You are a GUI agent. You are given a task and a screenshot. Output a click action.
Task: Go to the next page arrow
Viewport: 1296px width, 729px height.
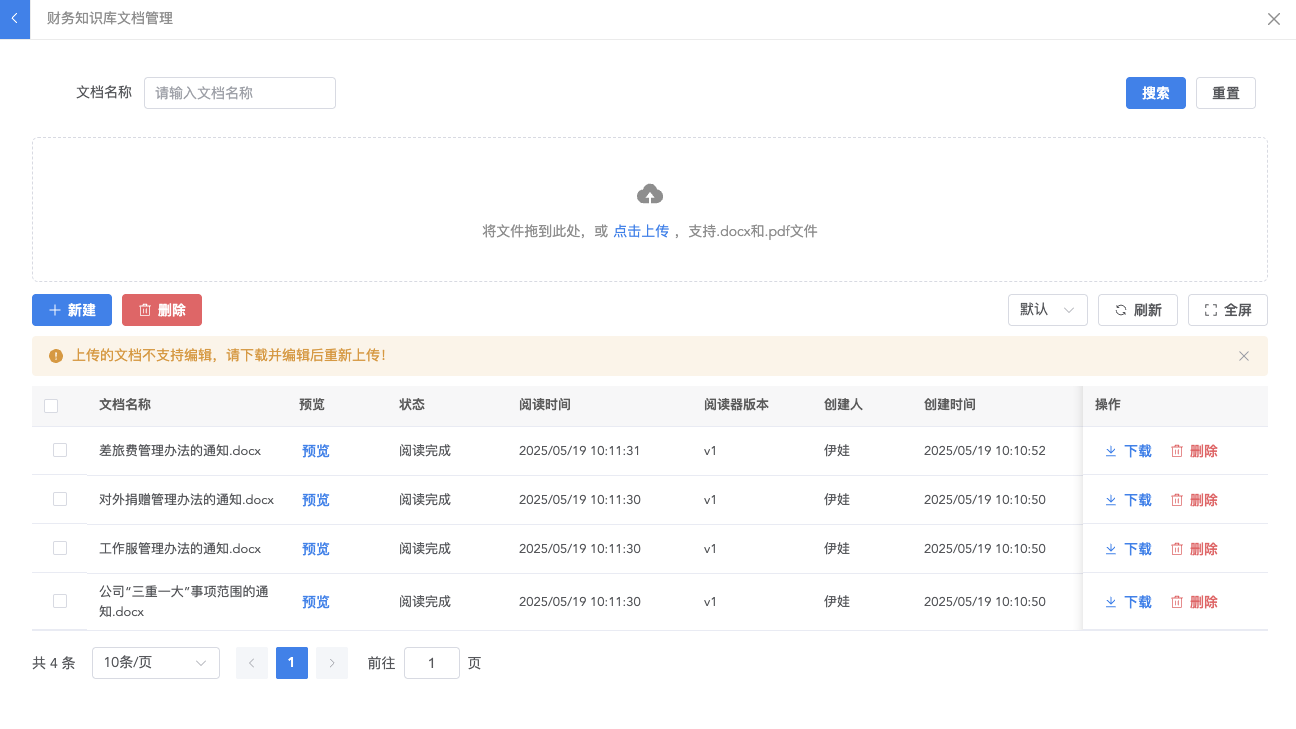332,663
